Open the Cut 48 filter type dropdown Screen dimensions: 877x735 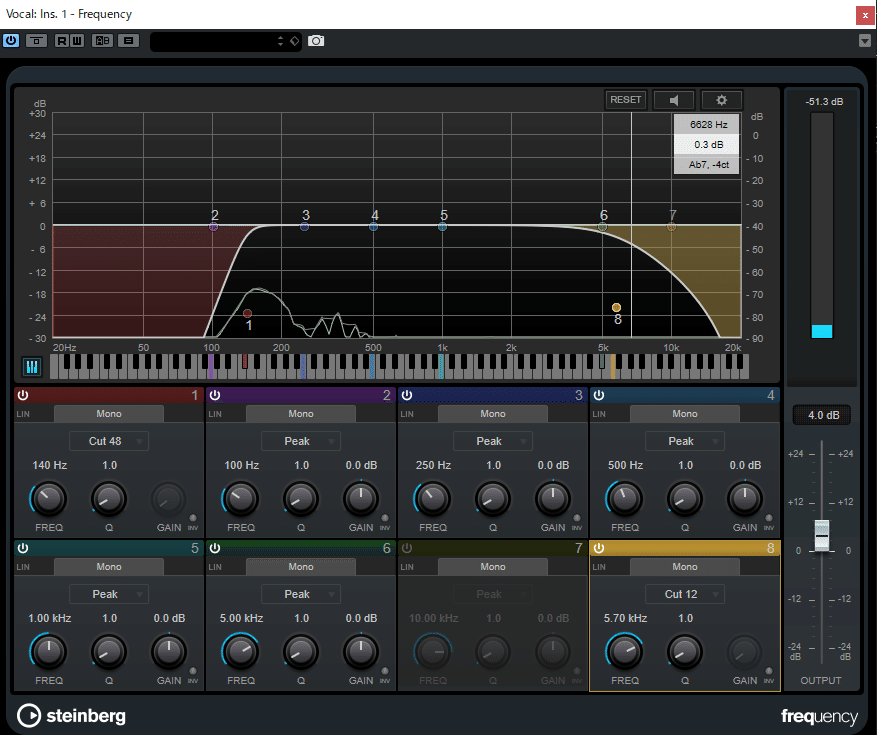[x=108, y=441]
